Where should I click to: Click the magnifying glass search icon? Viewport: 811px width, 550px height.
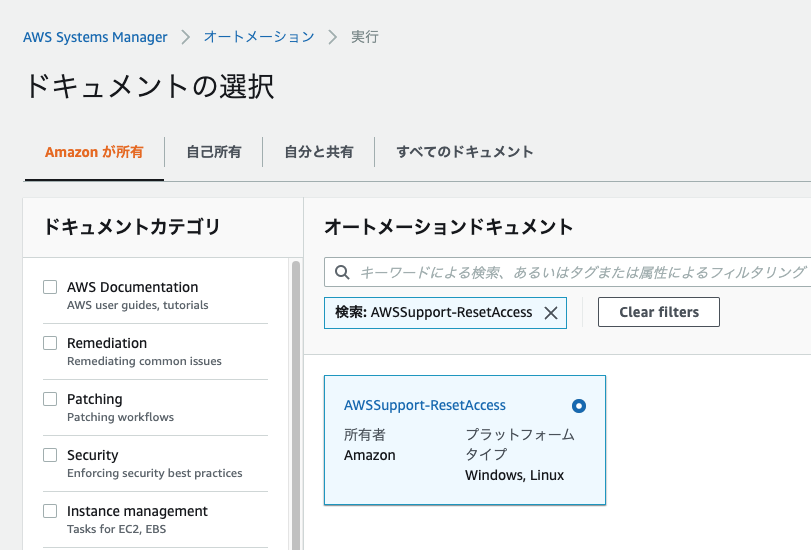click(342, 272)
